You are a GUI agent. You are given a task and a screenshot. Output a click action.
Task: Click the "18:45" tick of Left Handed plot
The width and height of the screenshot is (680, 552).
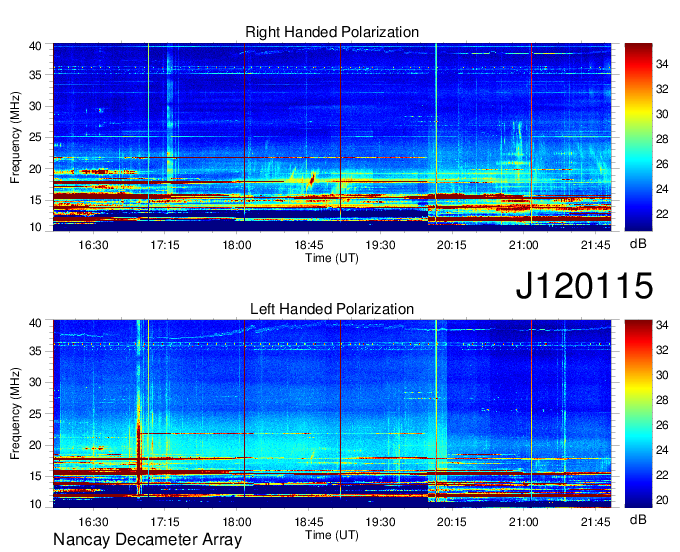[309, 522]
